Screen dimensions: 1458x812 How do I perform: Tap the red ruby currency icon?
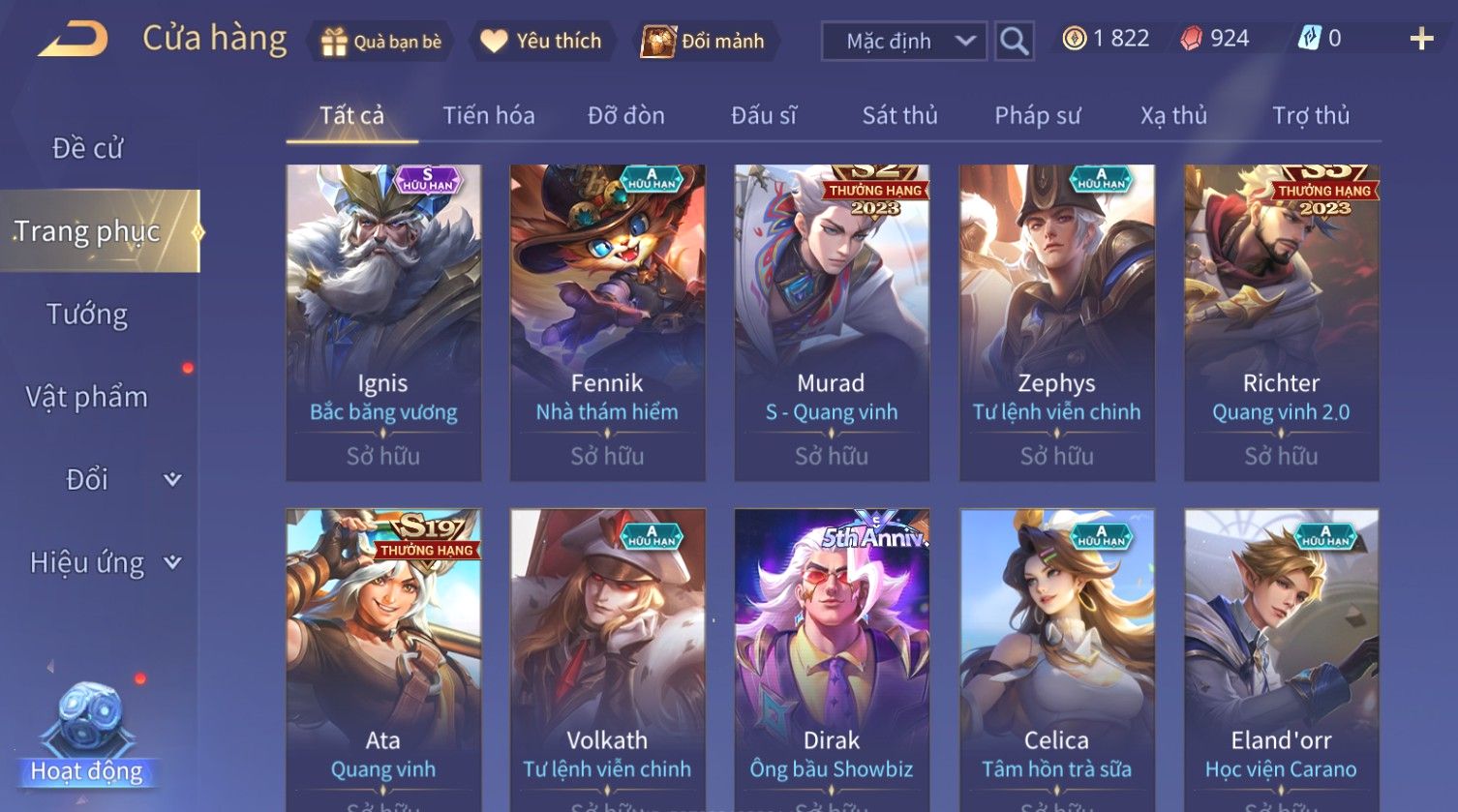1191,39
